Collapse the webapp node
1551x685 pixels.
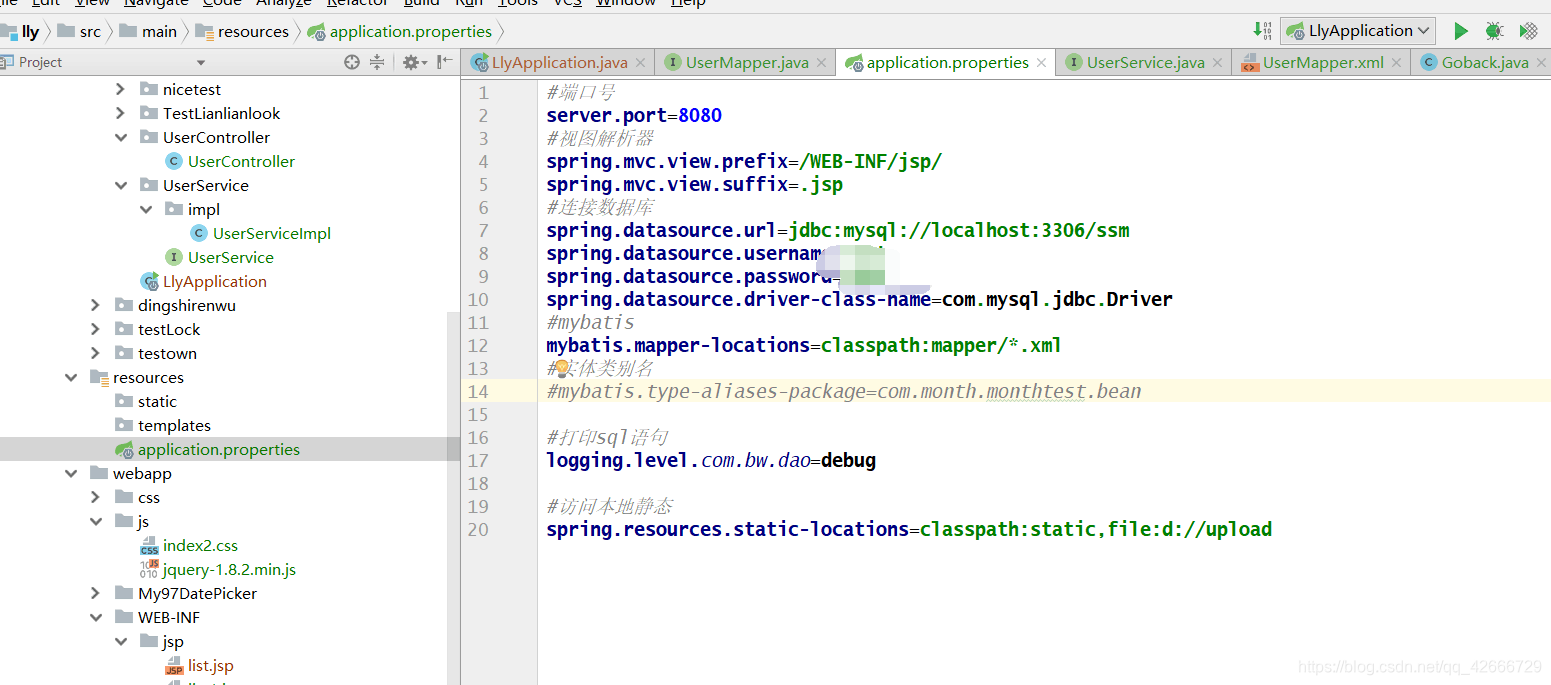point(71,472)
